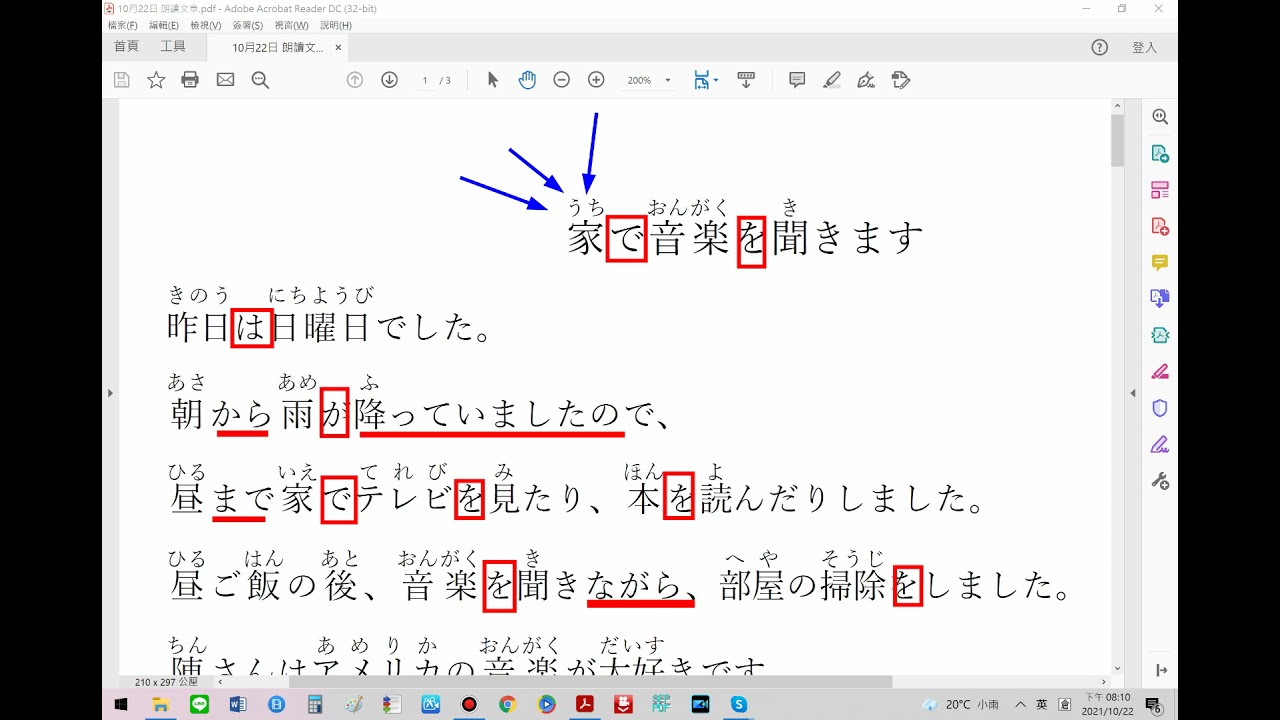Viewport: 1280px width, 720px height.
Task: Open the sign document pen tool
Action: 866,80
